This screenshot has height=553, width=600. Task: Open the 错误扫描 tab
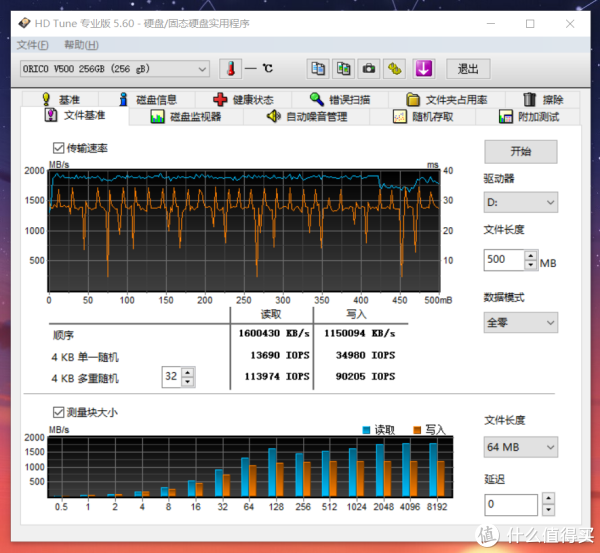340,100
